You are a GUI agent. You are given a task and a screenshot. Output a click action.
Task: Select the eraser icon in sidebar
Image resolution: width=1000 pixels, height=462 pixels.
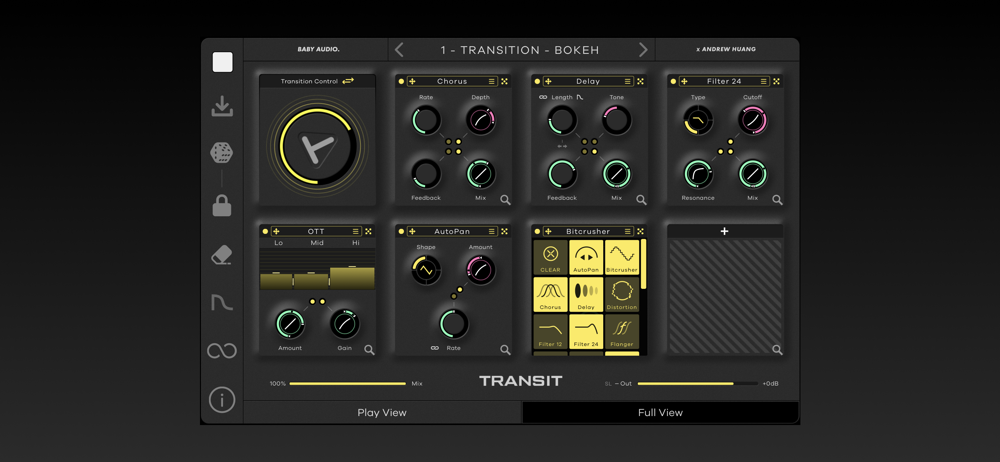[221, 255]
